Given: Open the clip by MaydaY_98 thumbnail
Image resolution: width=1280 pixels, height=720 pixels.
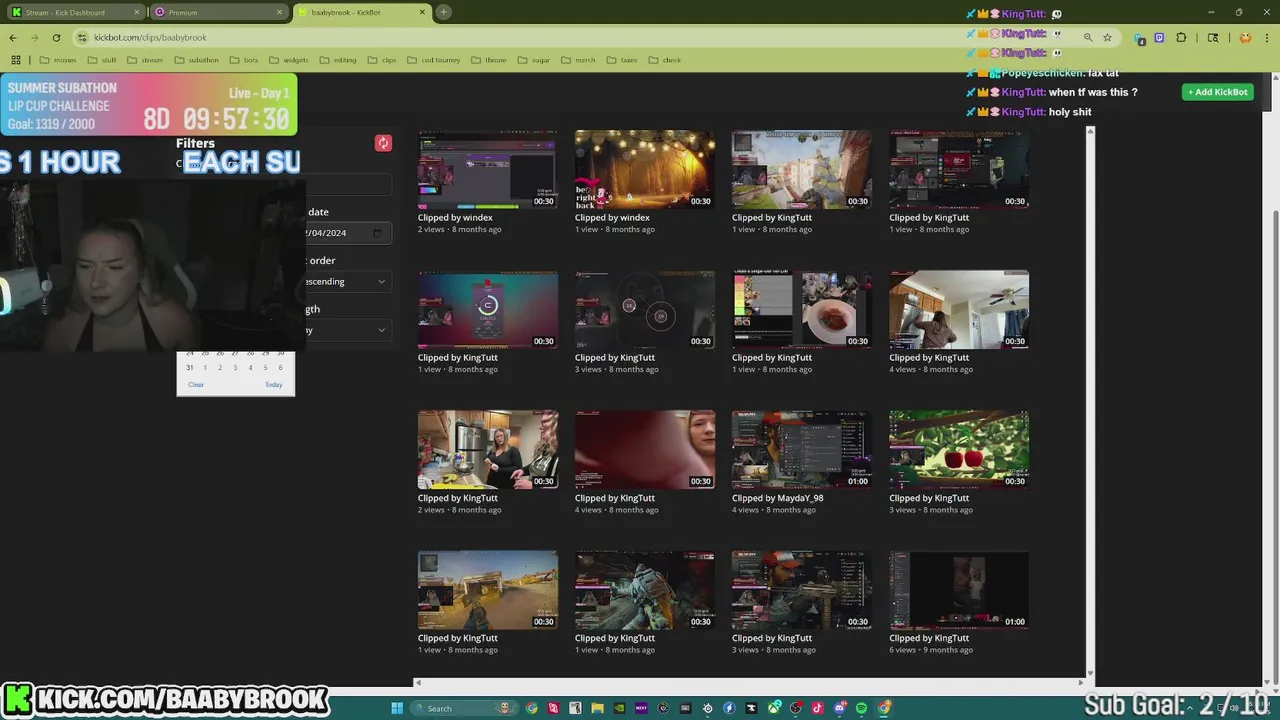Looking at the screenshot, I should pyautogui.click(x=801, y=450).
